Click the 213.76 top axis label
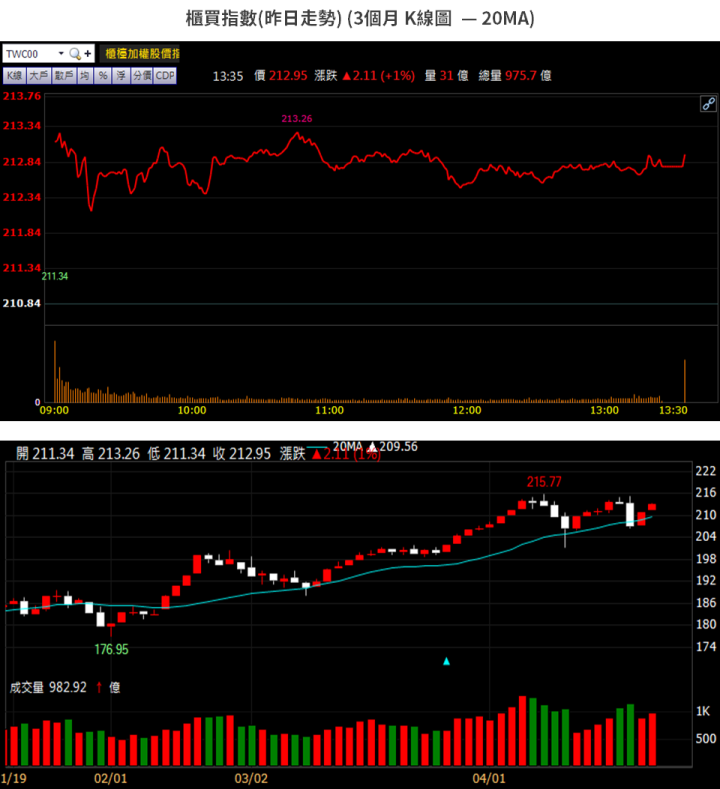This screenshot has height=789, width=720. pyautogui.click(x=22, y=96)
